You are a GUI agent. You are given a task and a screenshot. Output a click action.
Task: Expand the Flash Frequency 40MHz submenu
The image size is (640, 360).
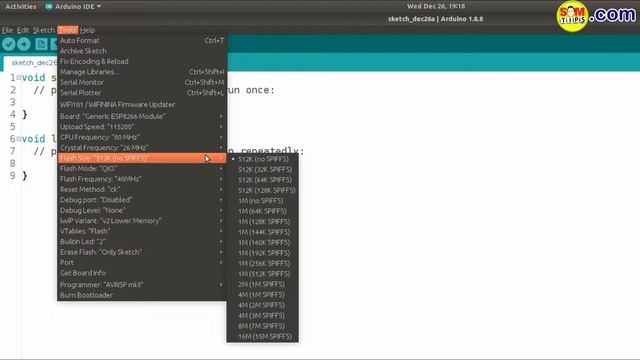[142, 179]
